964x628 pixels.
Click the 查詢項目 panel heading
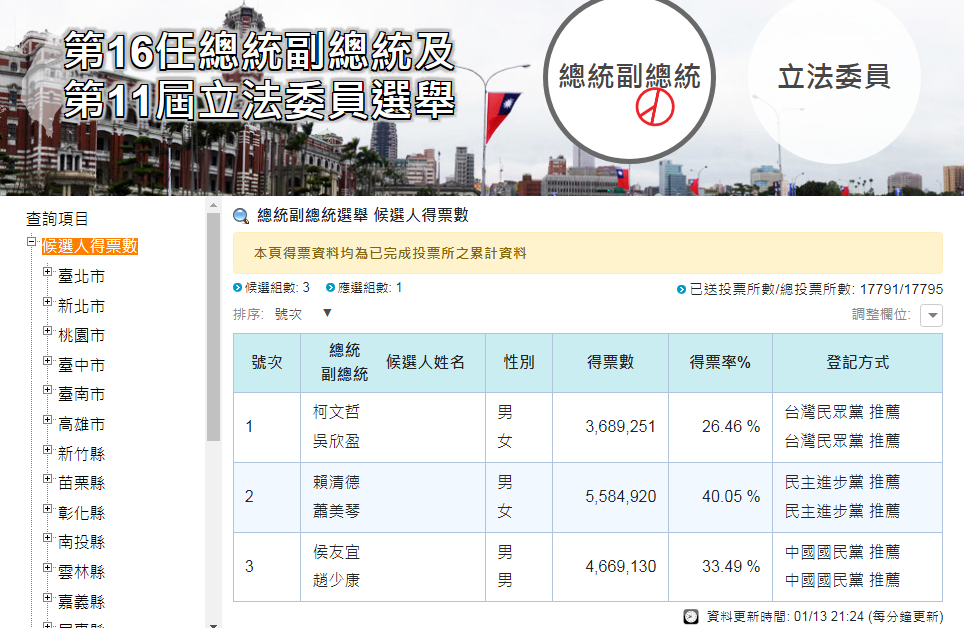pyautogui.click(x=57, y=219)
